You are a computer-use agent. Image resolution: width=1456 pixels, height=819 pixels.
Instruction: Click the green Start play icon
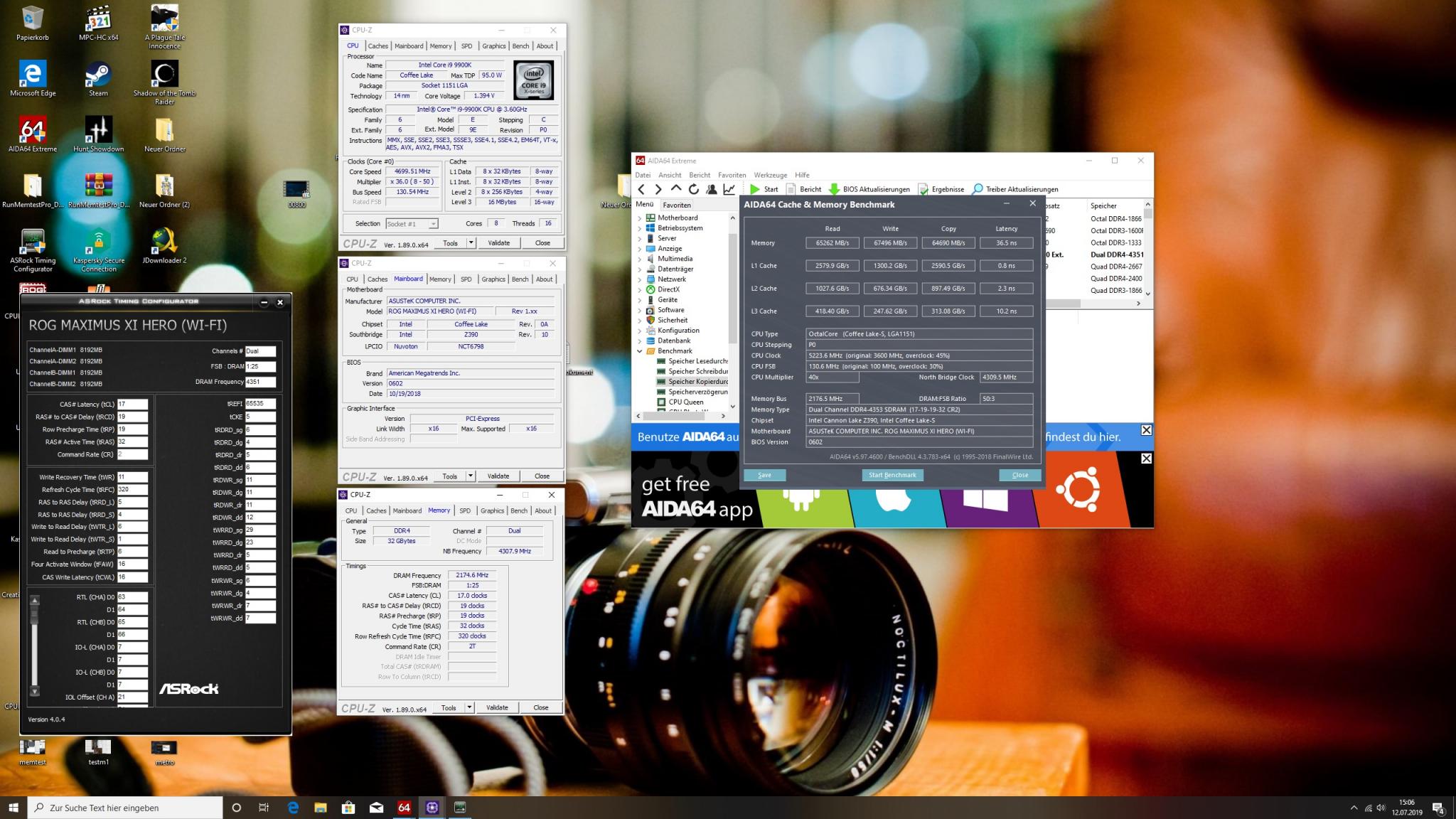754,189
